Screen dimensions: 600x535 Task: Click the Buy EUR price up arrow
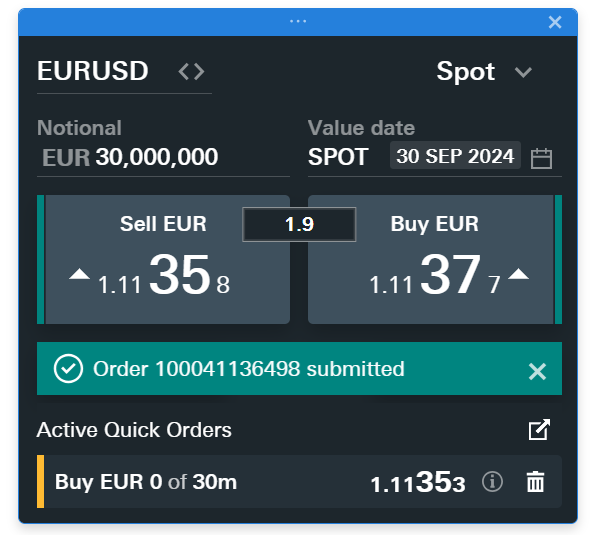point(518,275)
